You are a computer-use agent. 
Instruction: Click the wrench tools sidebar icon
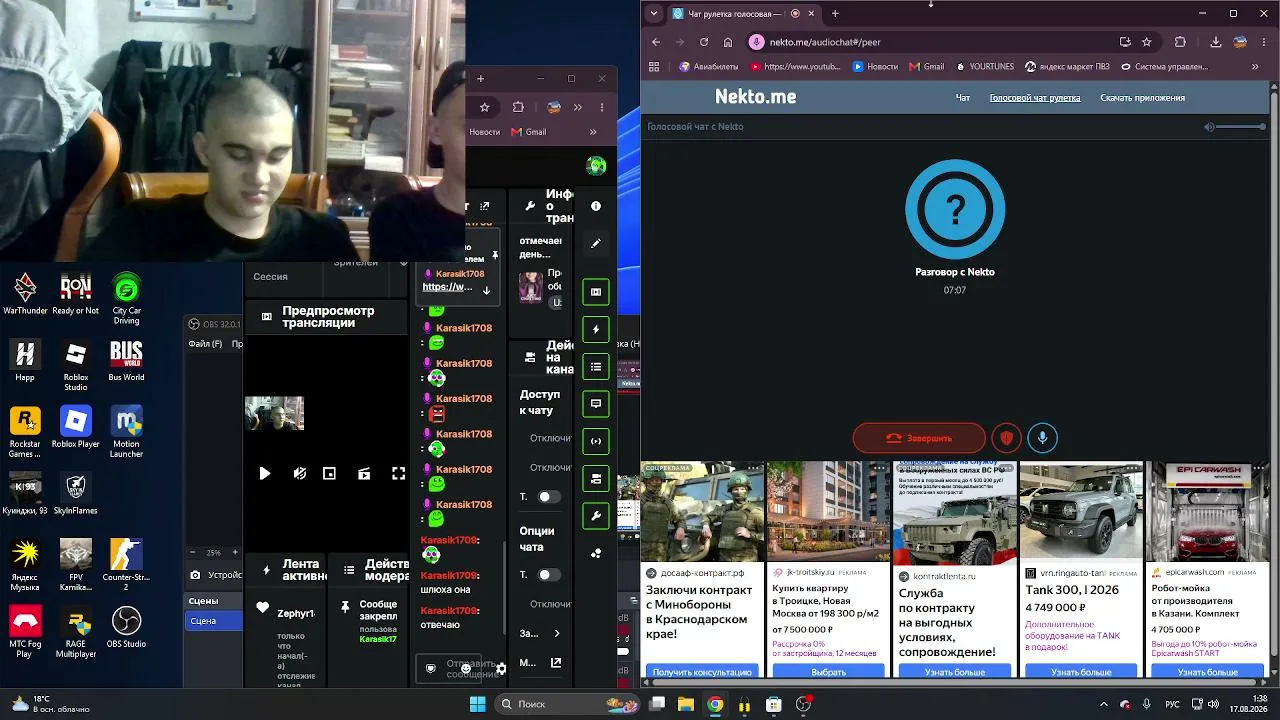(596, 516)
